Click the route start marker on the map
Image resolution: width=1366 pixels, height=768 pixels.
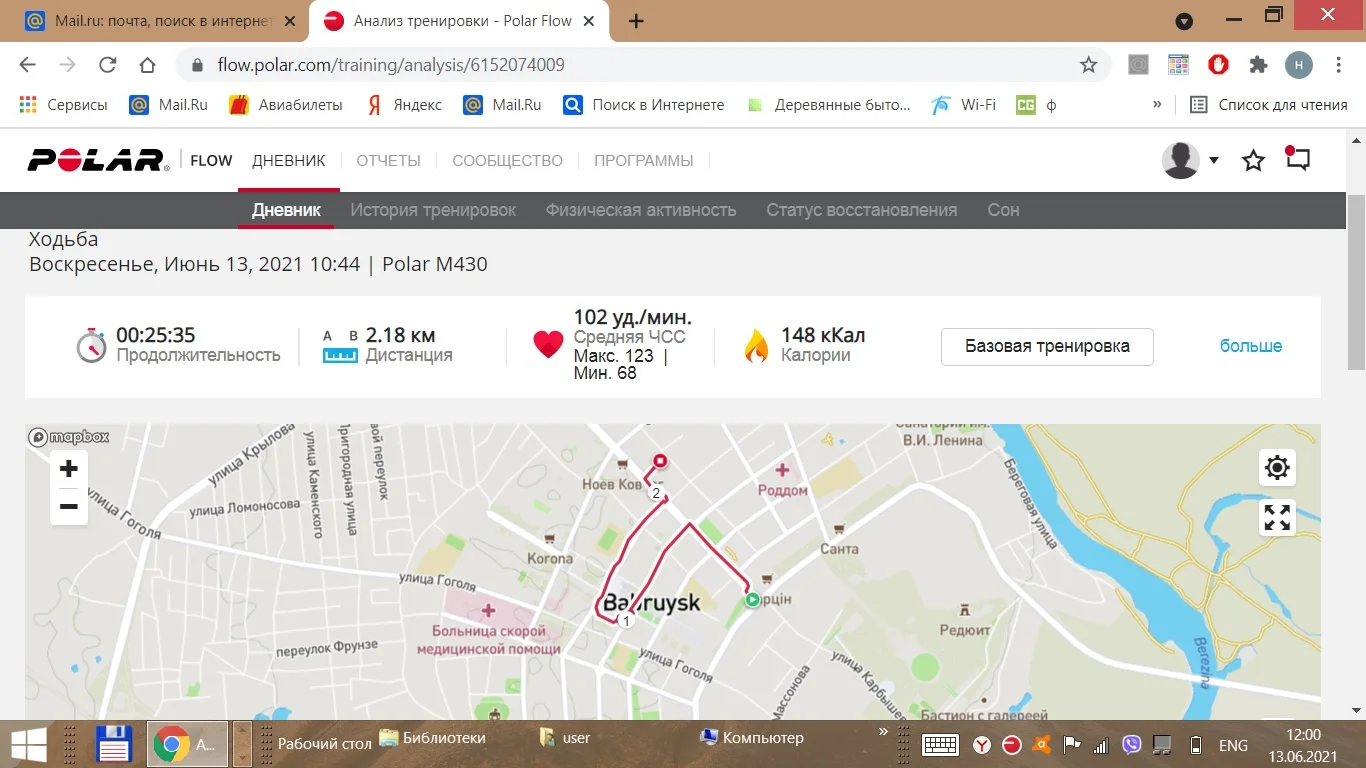pyautogui.click(x=752, y=600)
